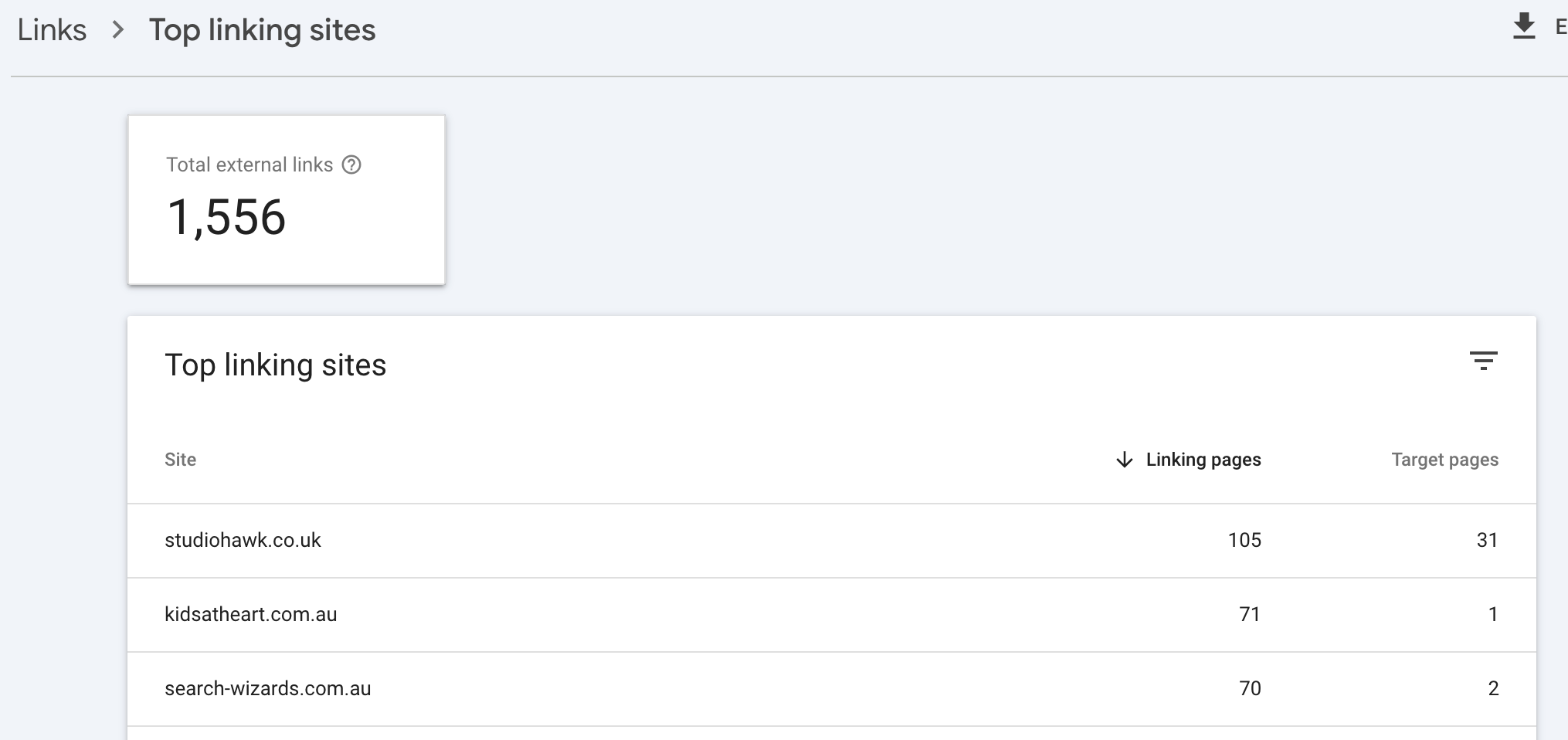Expand details for search-wizards.com.au

click(267, 688)
